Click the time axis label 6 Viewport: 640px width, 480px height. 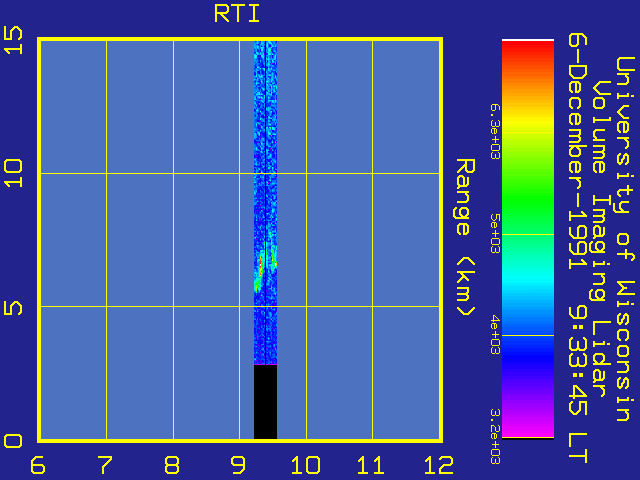tap(38, 465)
